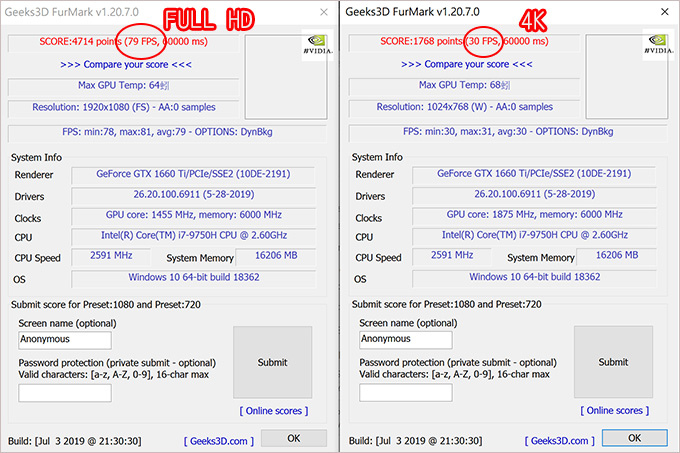Image resolution: width=680 pixels, height=453 pixels.
Task: Click '16206 MB' memory value in left window
Action: click(x=276, y=256)
